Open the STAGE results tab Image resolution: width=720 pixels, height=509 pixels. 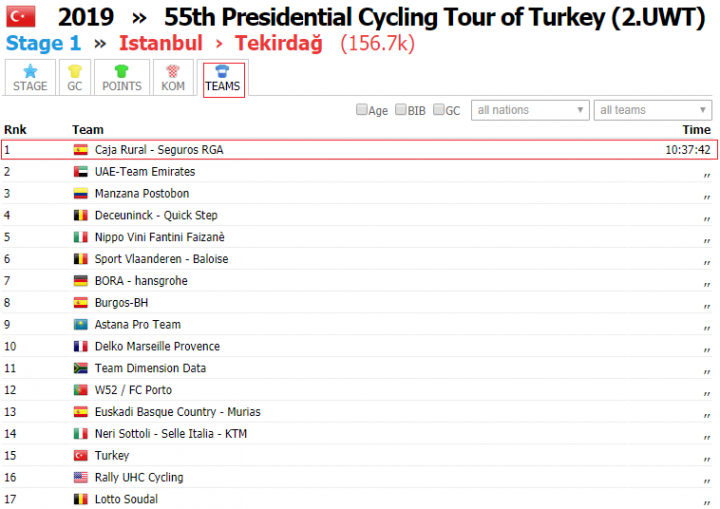[30, 78]
